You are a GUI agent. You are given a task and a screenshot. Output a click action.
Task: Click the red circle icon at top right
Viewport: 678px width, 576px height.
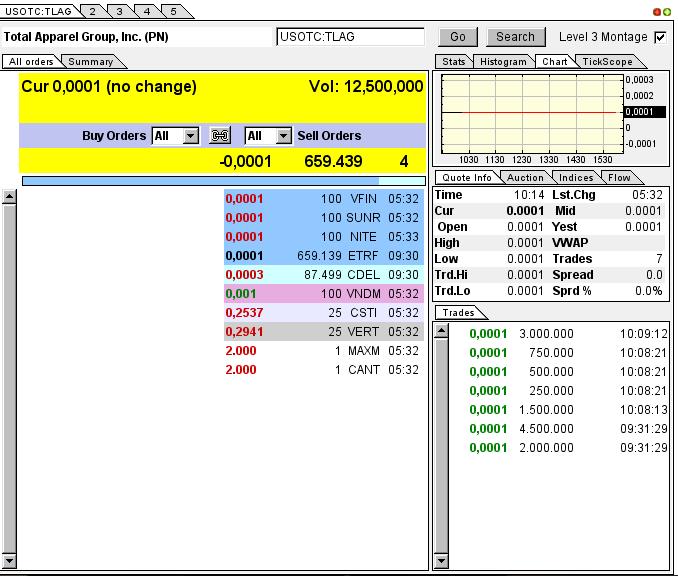(657, 11)
